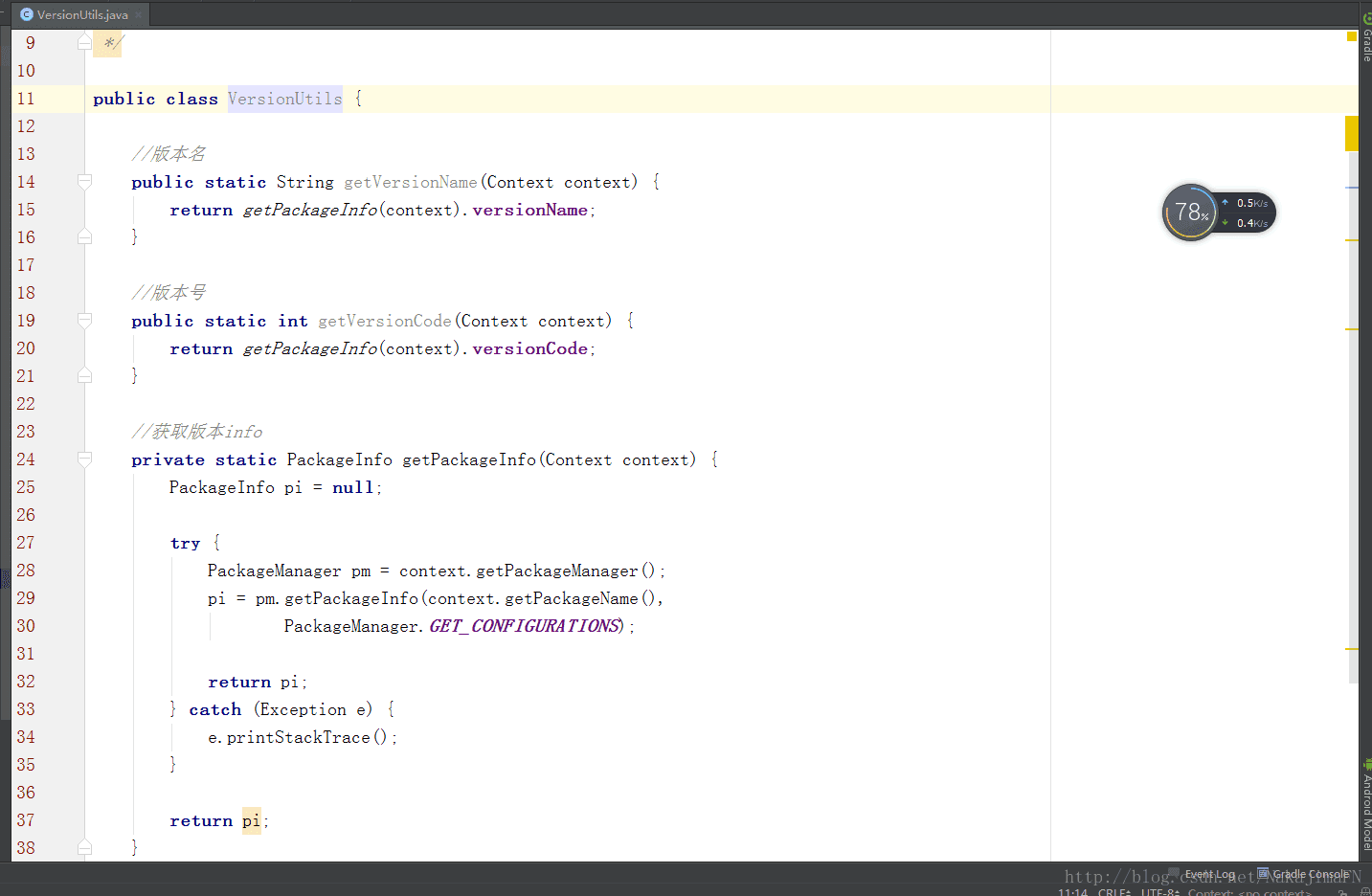Click the fold end marker at line 16
Screen dimensions: 1372x896
click(x=84, y=236)
